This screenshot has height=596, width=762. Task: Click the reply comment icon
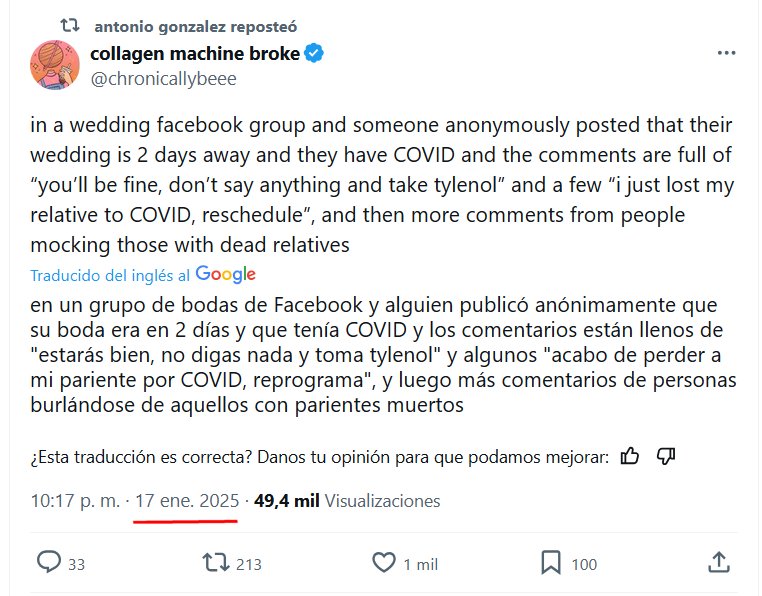coord(49,563)
